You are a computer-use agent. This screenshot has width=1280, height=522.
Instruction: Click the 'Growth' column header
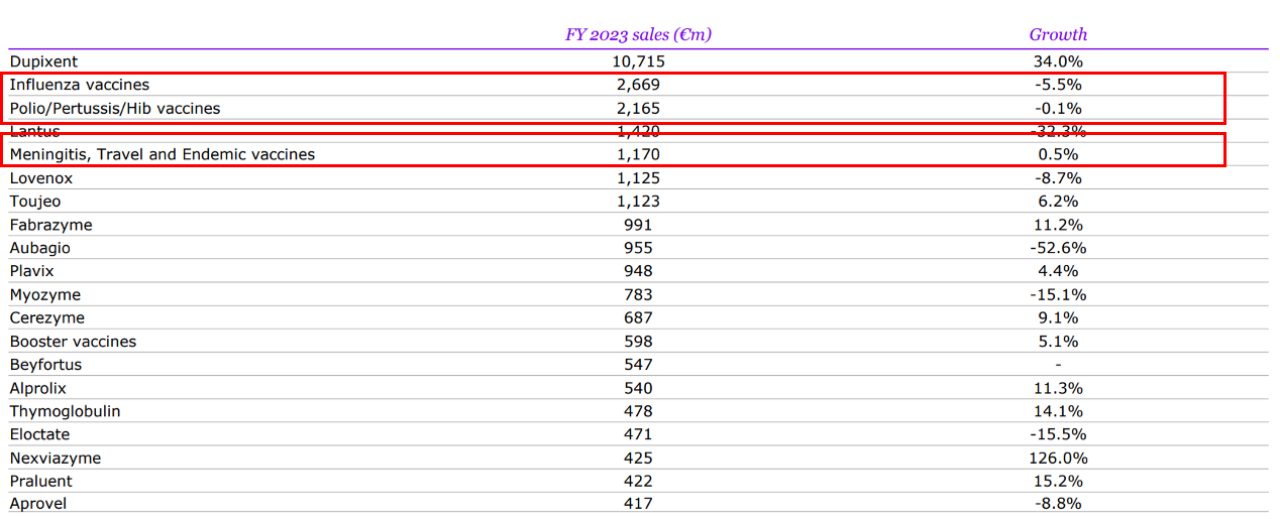pos(1058,35)
